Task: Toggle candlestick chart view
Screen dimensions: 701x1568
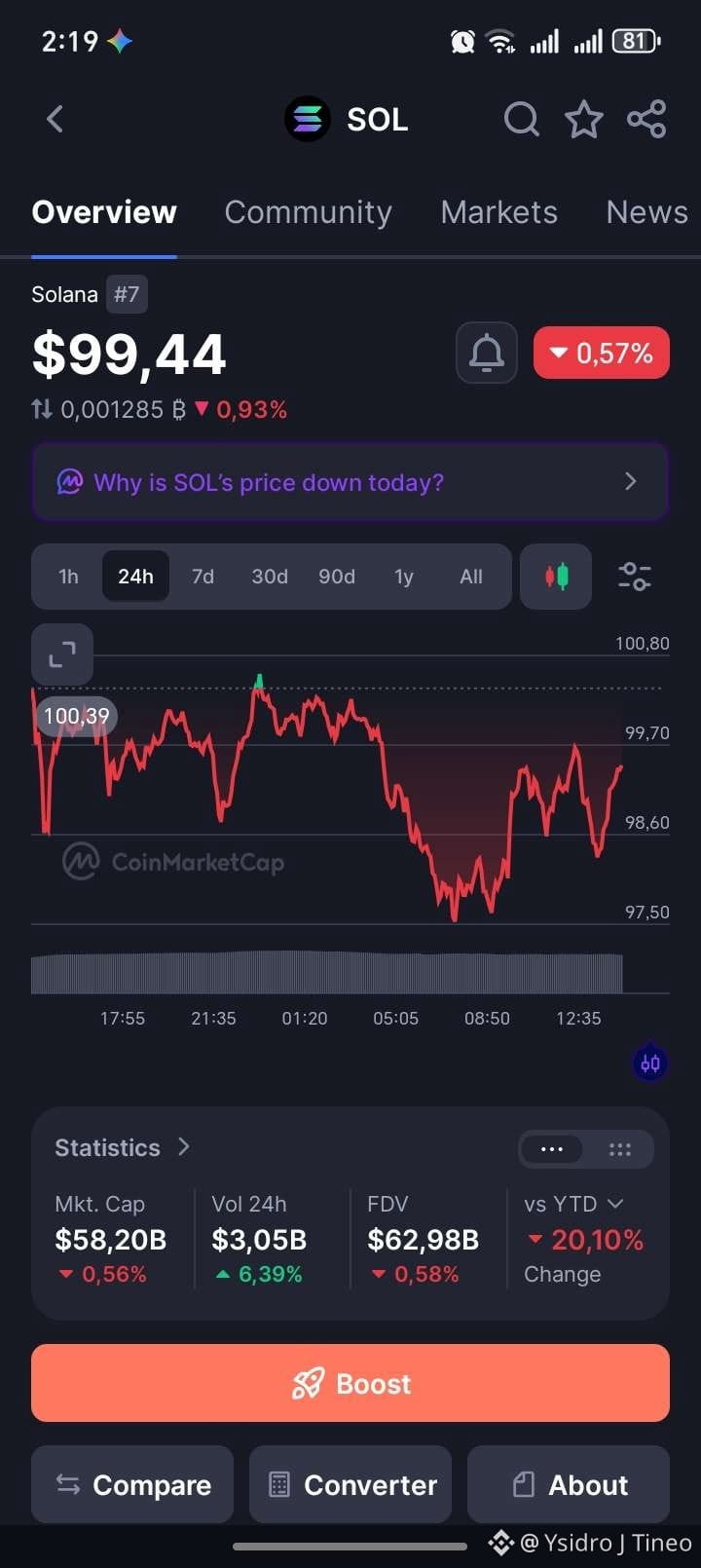Action: click(x=556, y=577)
